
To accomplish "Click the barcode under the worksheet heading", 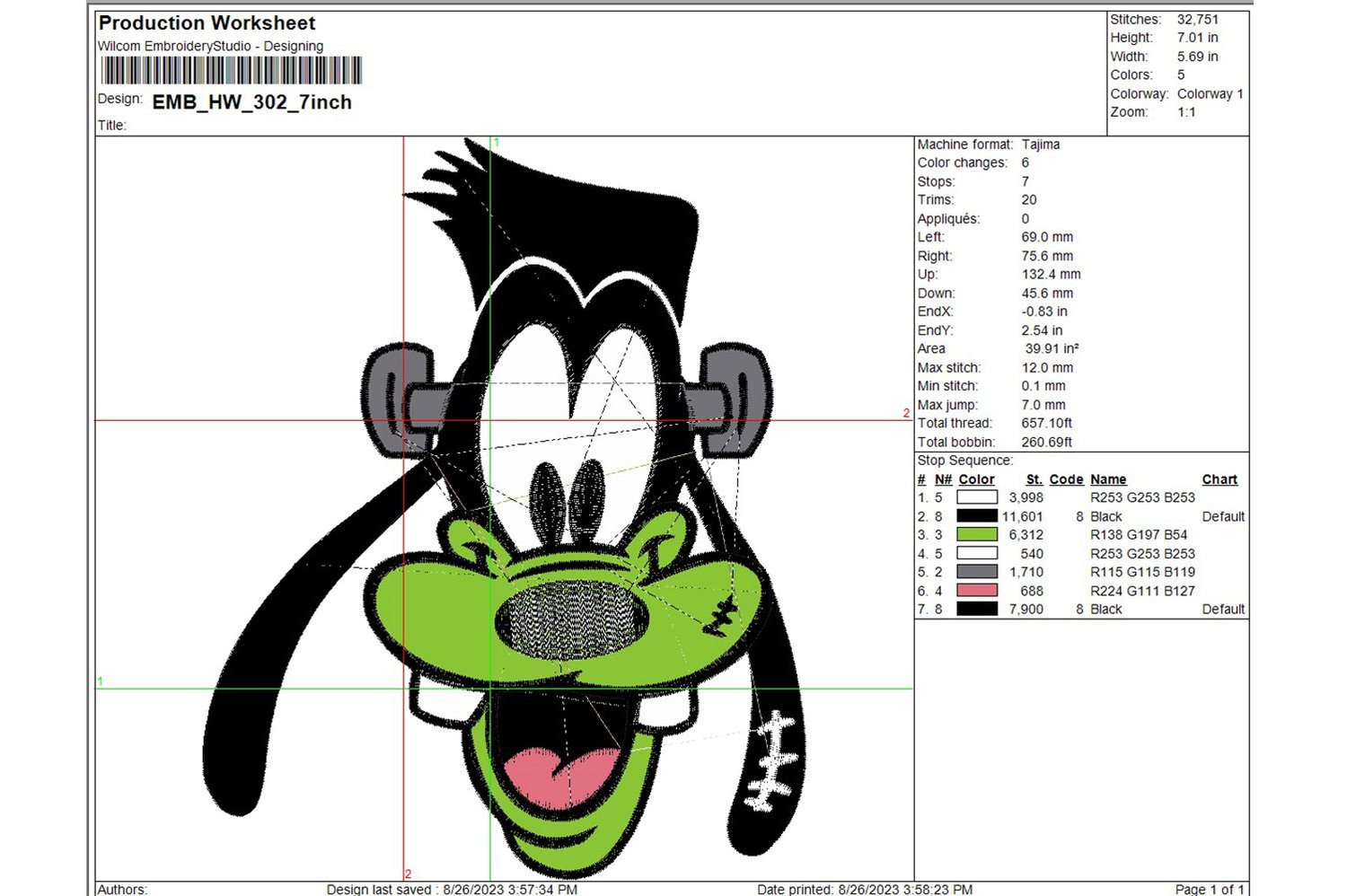I will pos(231,71).
